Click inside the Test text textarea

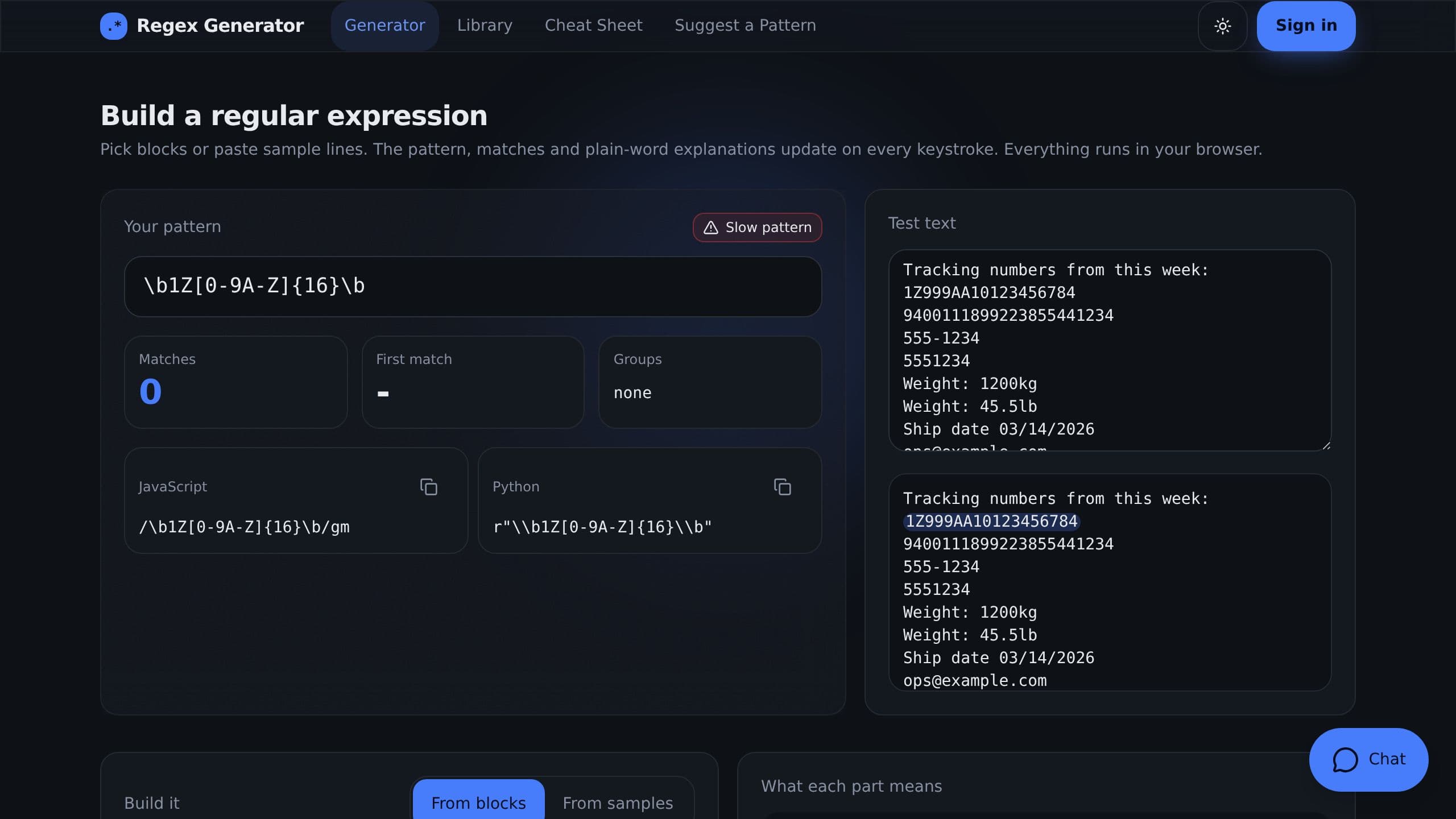click(1110, 350)
